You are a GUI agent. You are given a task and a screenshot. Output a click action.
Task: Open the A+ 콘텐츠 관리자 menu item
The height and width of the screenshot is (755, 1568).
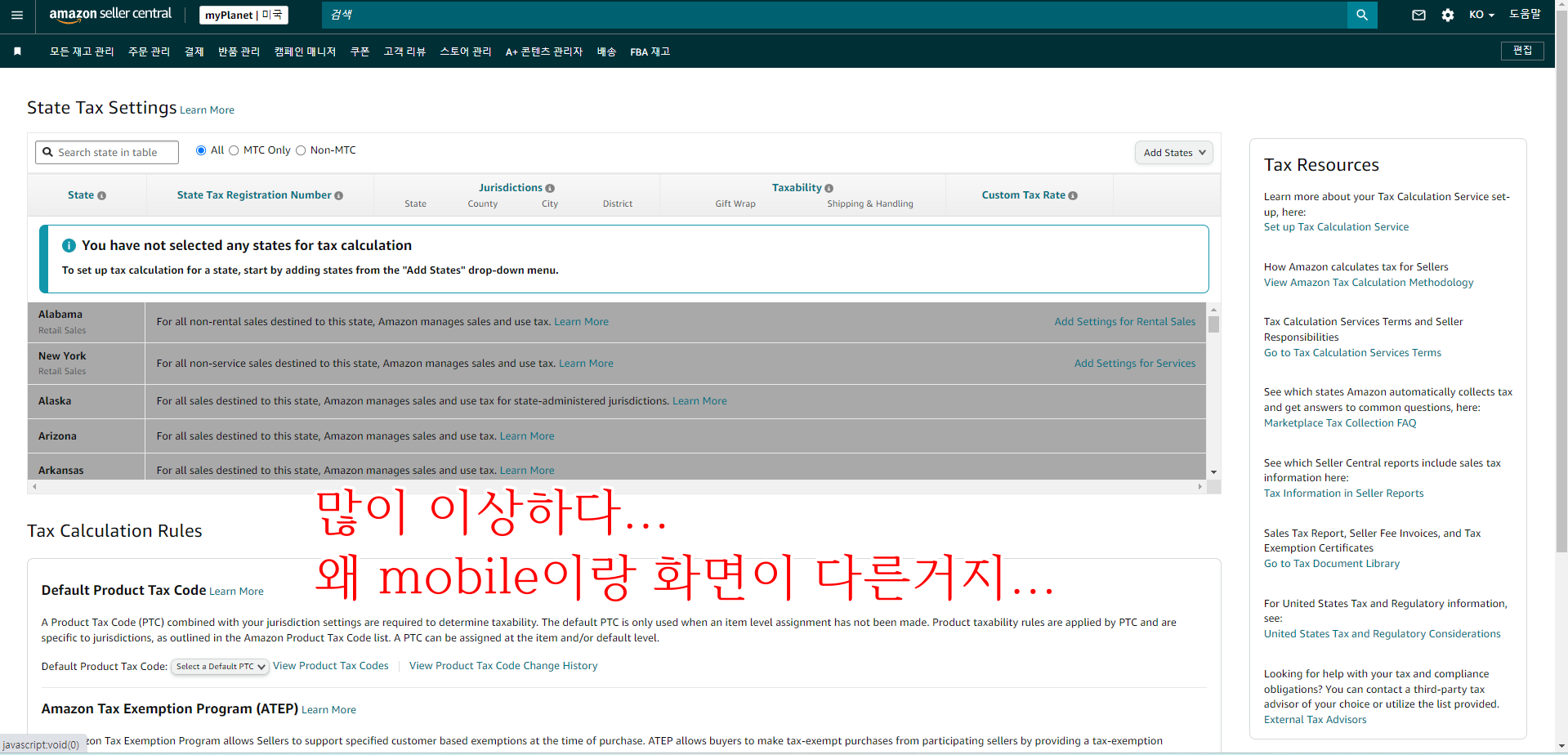tap(543, 51)
